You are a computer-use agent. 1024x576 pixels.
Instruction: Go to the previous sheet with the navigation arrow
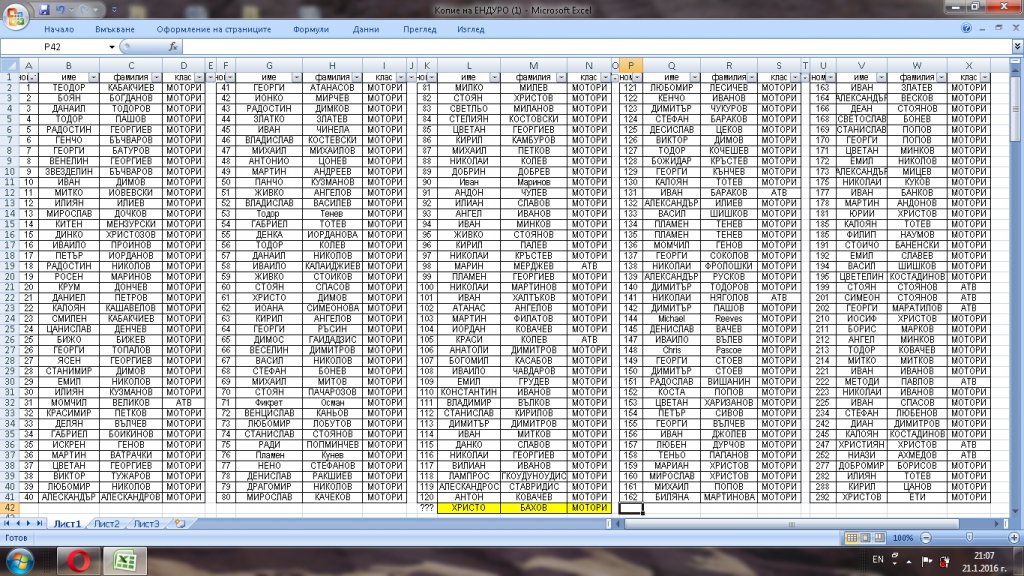click(18, 524)
